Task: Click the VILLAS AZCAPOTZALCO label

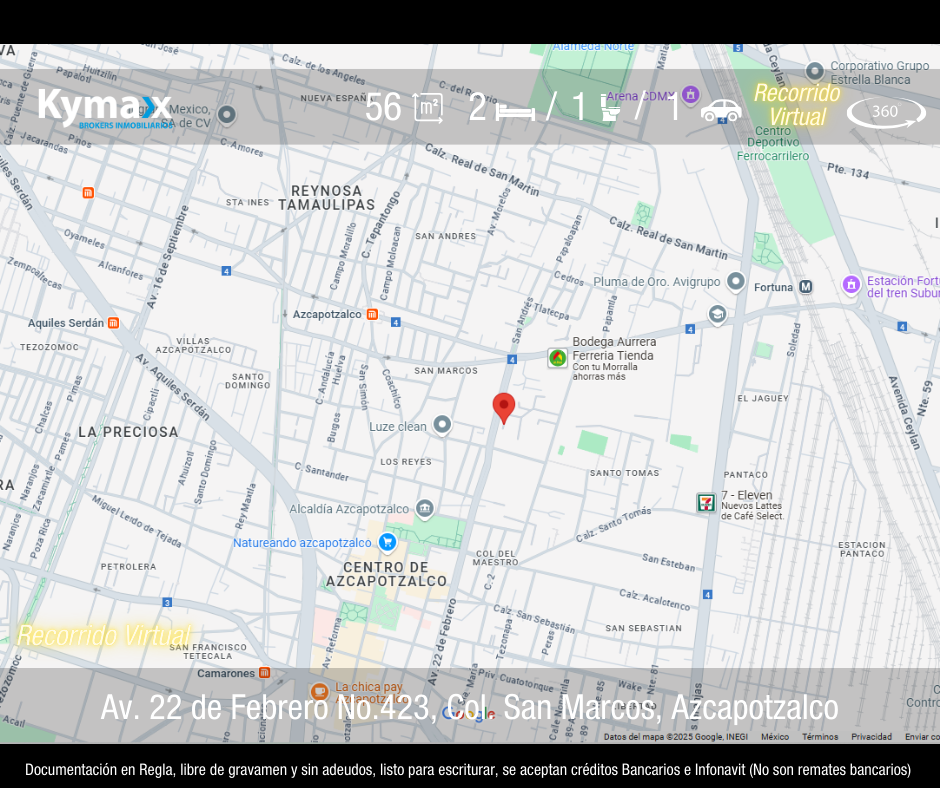Action: pyautogui.click(x=194, y=345)
